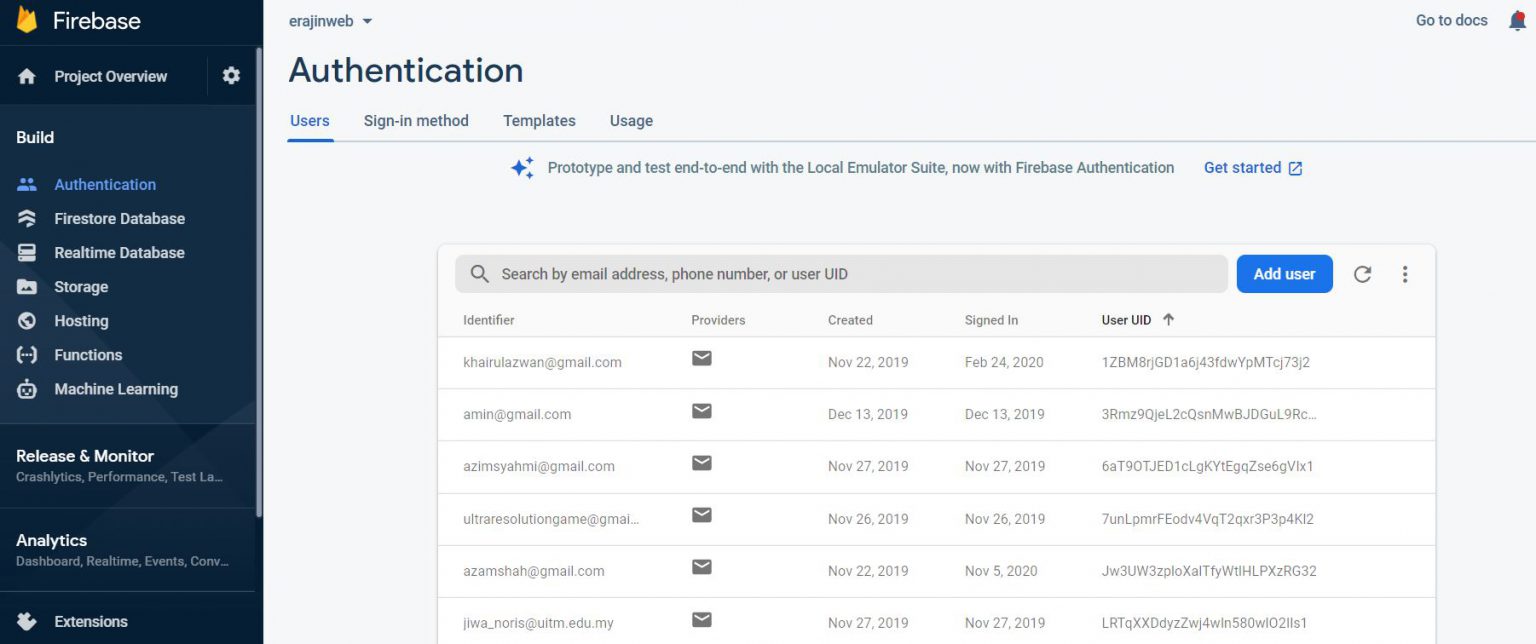Screen dimensions: 1536x644
Task: Click the Go to docs link
Action: [x=1451, y=20]
